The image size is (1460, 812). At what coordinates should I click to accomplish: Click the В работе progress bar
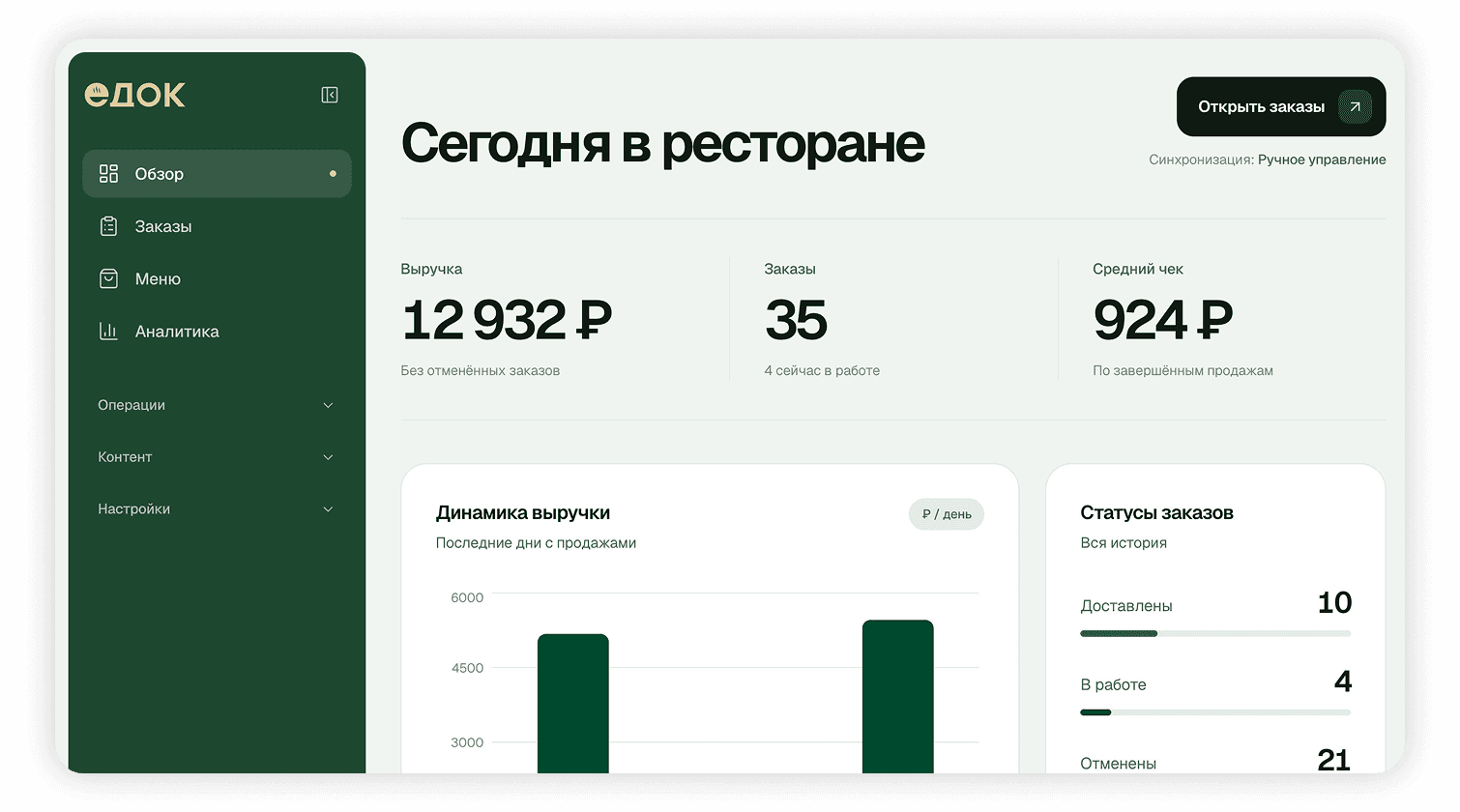point(1215,712)
